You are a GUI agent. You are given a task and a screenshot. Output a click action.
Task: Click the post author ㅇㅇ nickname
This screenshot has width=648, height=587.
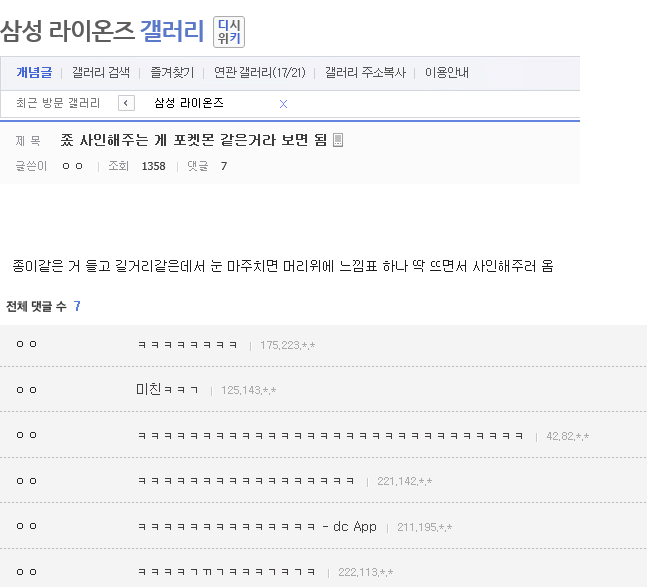click(x=72, y=166)
